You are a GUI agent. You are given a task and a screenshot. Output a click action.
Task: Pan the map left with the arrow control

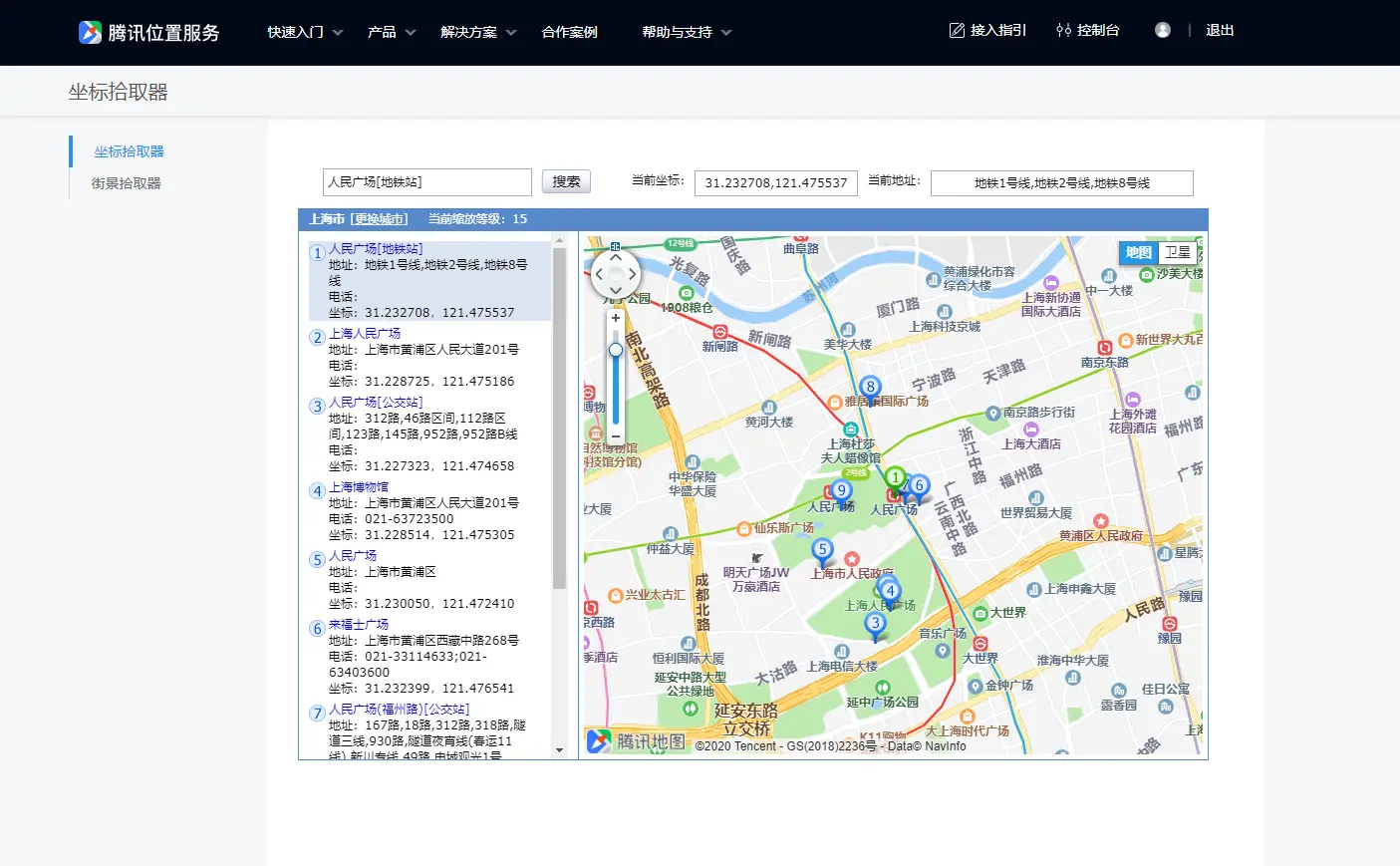(600, 274)
